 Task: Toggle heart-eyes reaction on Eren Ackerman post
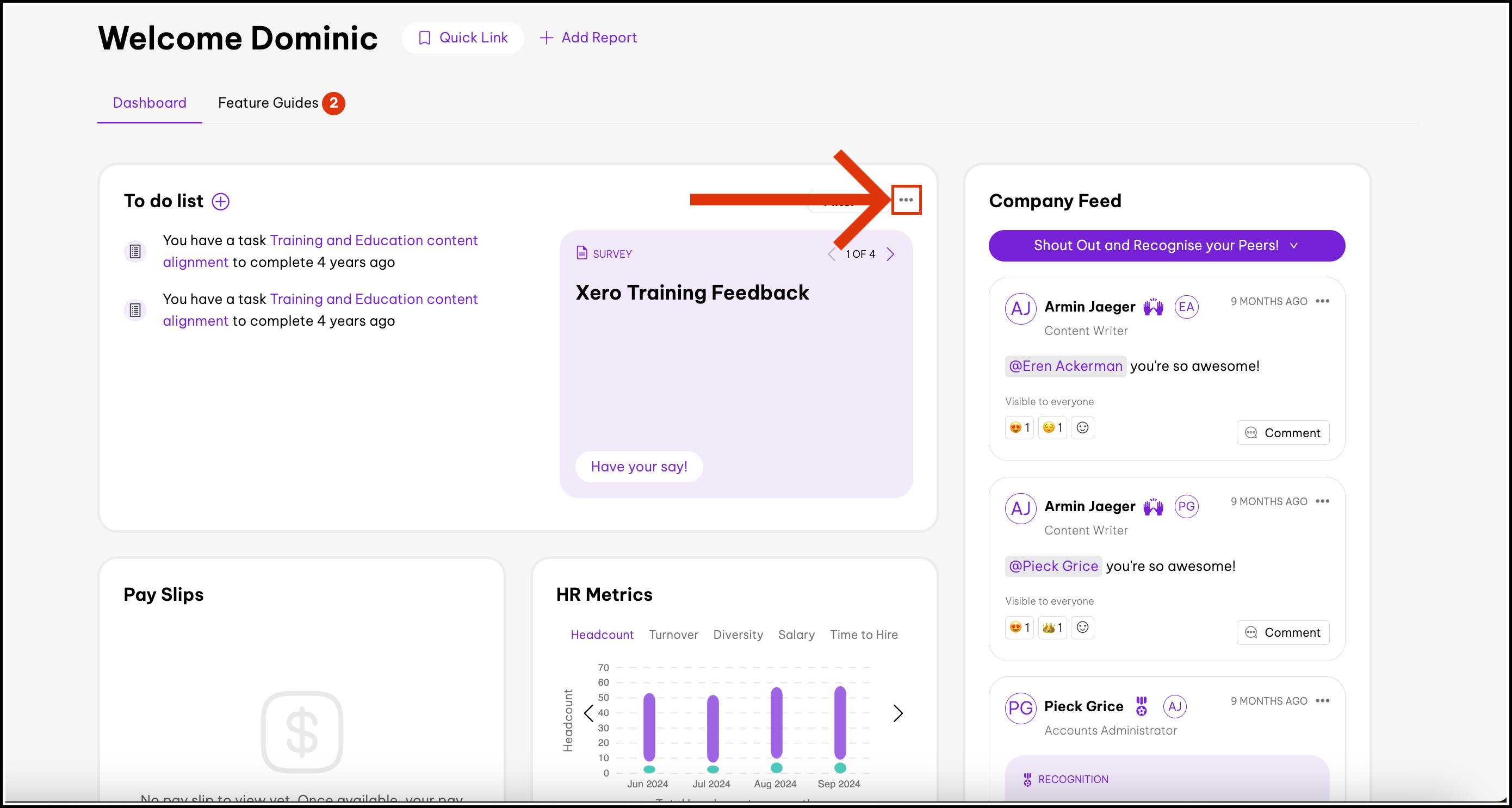coord(1019,427)
